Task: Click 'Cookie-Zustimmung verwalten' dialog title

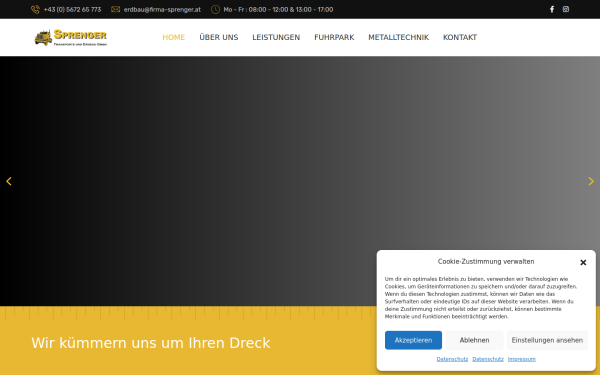Action: click(486, 262)
